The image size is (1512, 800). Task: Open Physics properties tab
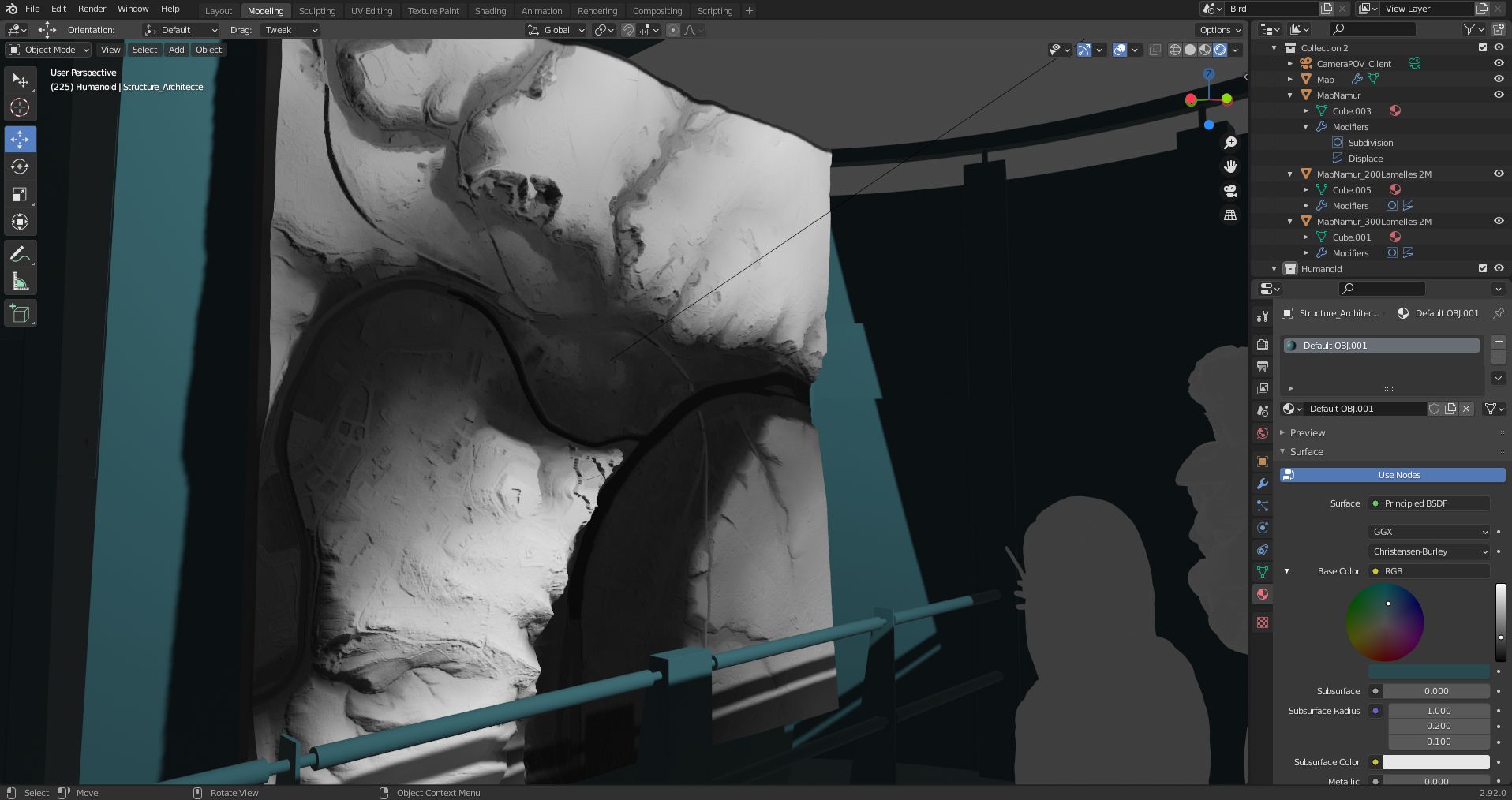[x=1263, y=528]
